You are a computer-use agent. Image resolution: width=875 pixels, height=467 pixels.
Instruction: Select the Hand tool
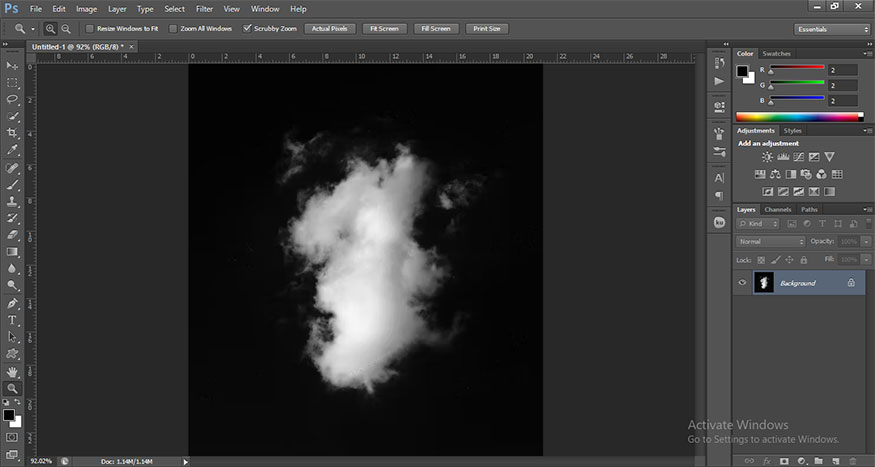(12, 372)
